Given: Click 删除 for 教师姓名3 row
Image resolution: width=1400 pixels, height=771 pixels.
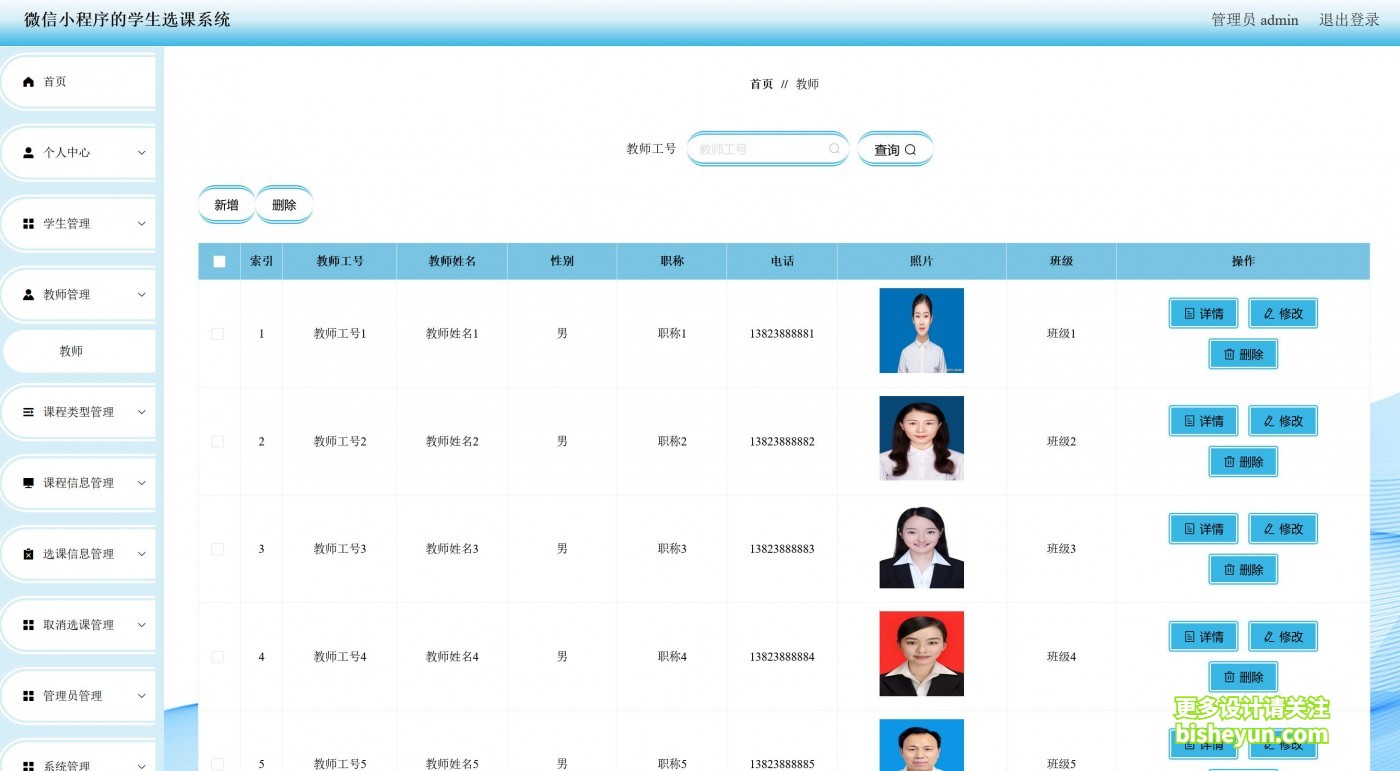Looking at the screenshot, I should [x=1243, y=570].
